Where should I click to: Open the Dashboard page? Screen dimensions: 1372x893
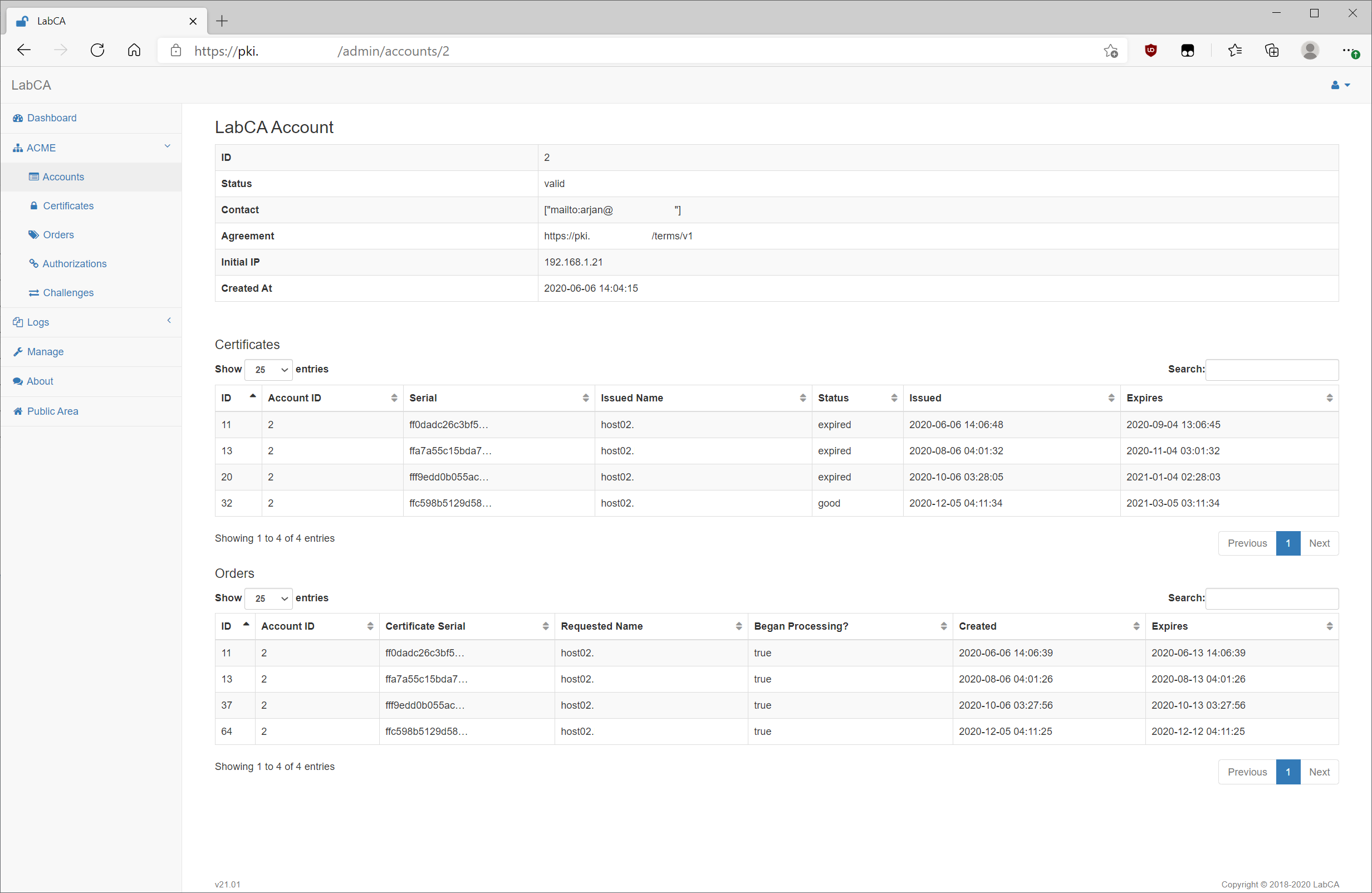(x=52, y=117)
